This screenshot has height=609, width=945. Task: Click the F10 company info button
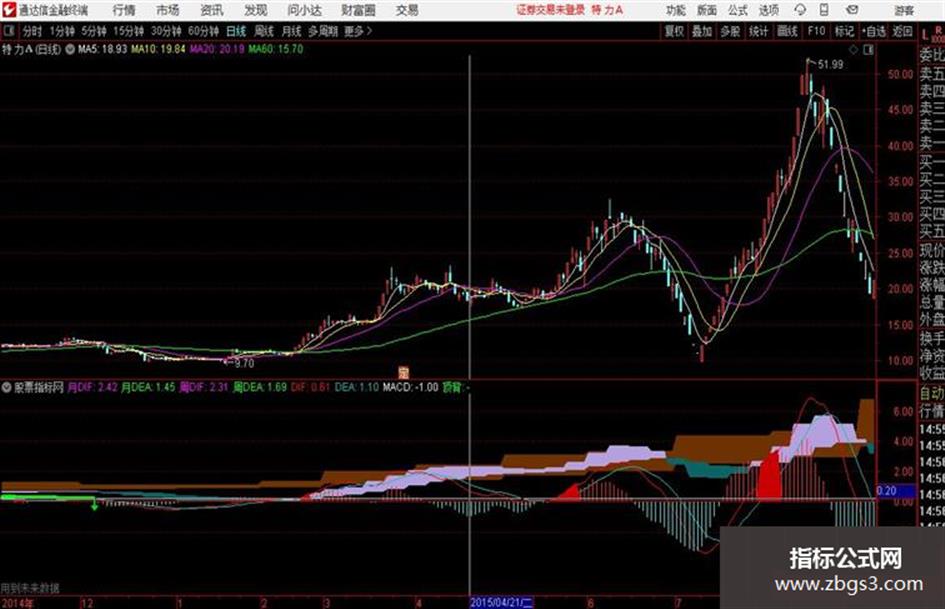click(x=816, y=31)
